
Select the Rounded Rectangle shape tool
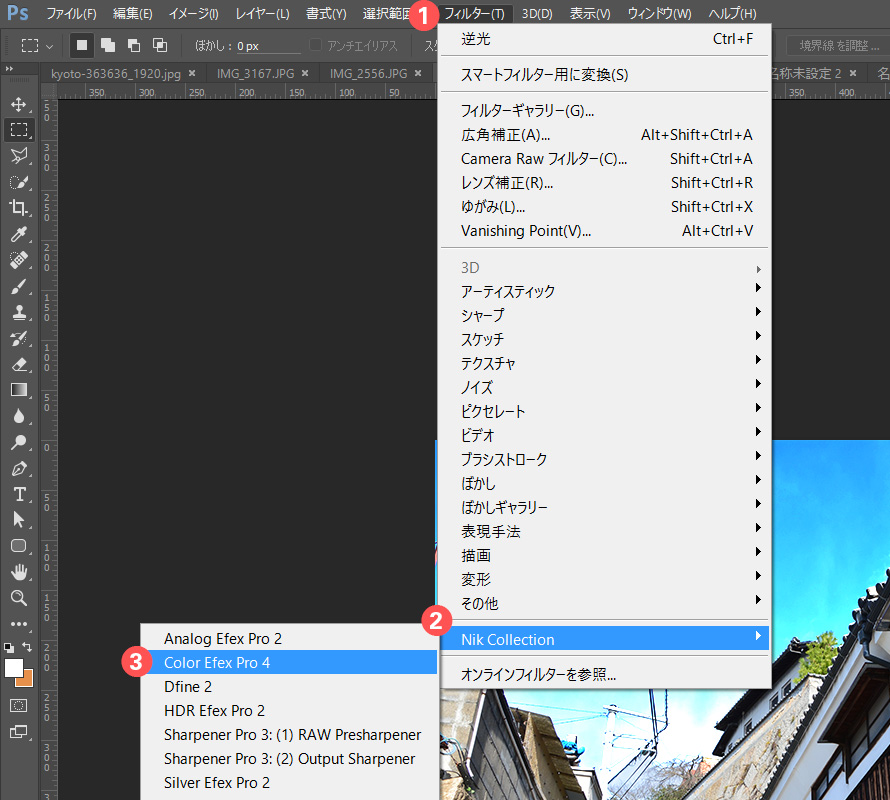(19, 546)
